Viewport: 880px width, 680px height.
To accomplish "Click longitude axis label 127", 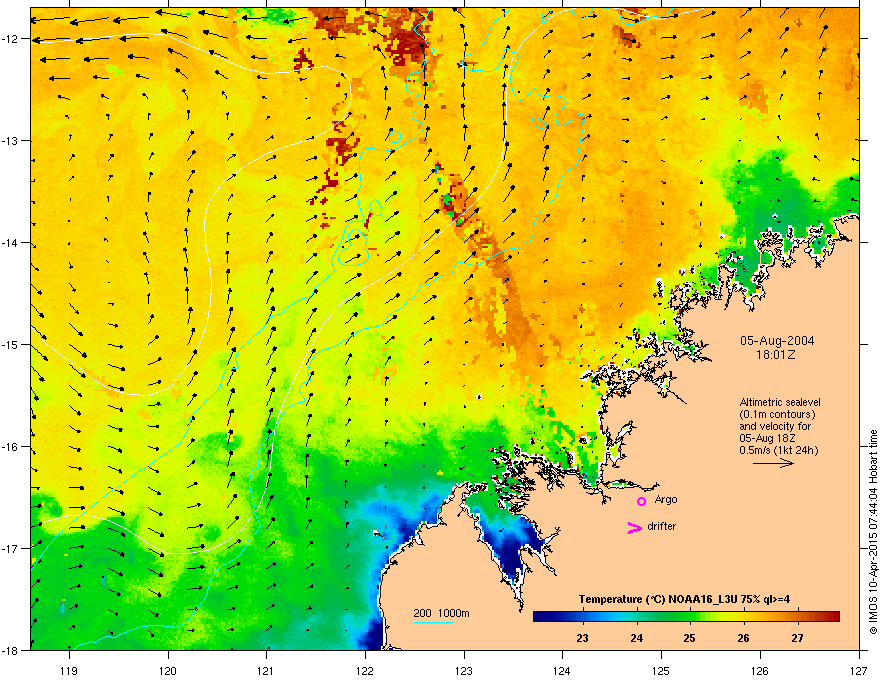I will tap(859, 670).
